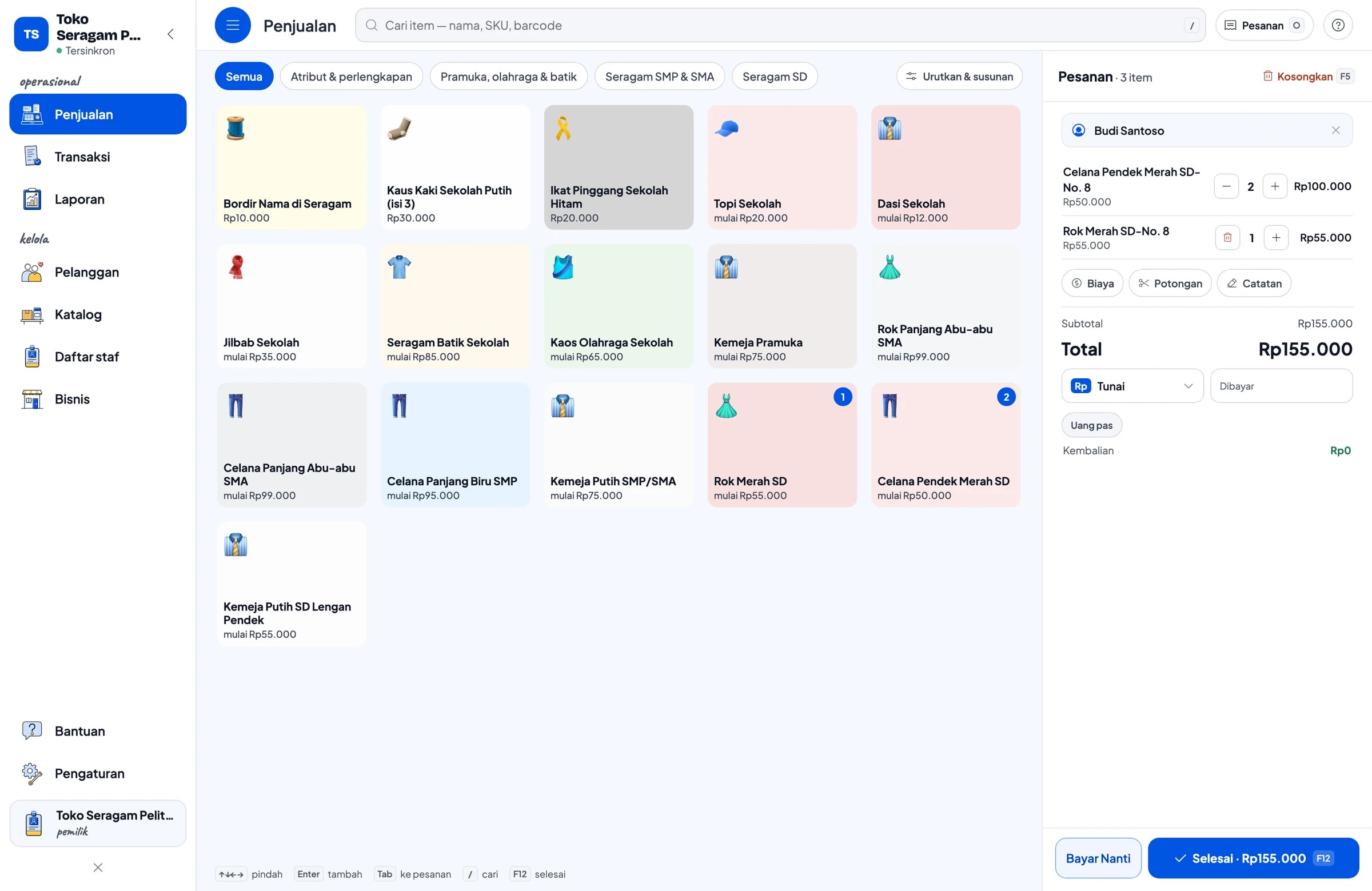Select the Seragam SD category tab
The width and height of the screenshot is (1372, 891).
pyautogui.click(x=774, y=77)
